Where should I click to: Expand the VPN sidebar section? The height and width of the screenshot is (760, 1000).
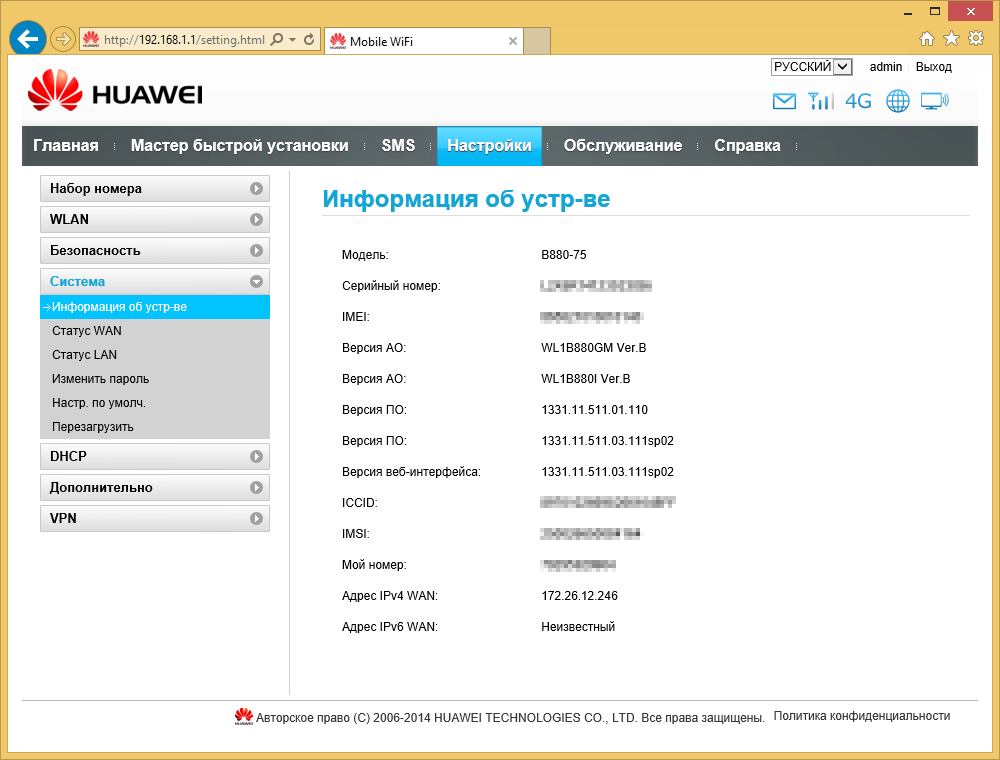[155, 518]
